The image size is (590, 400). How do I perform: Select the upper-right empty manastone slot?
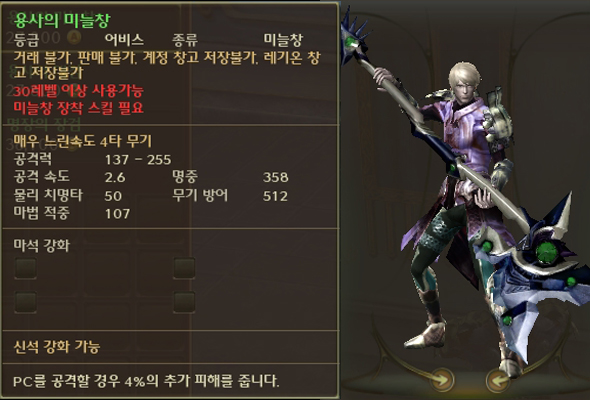point(184,268)
